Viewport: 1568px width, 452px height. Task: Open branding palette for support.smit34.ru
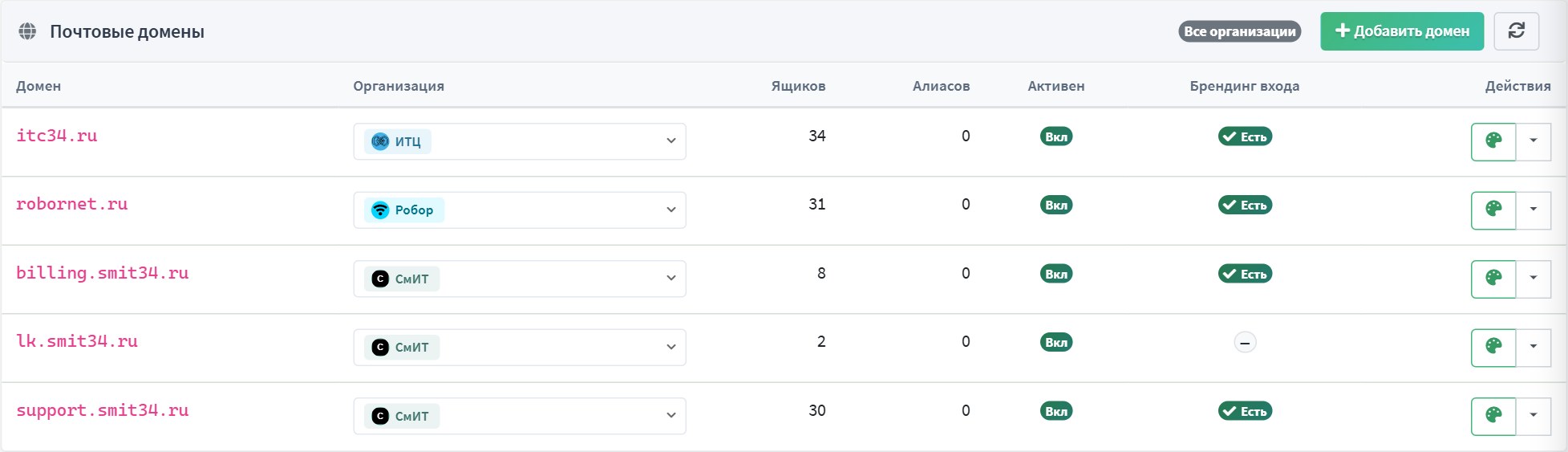[1493, 416]
